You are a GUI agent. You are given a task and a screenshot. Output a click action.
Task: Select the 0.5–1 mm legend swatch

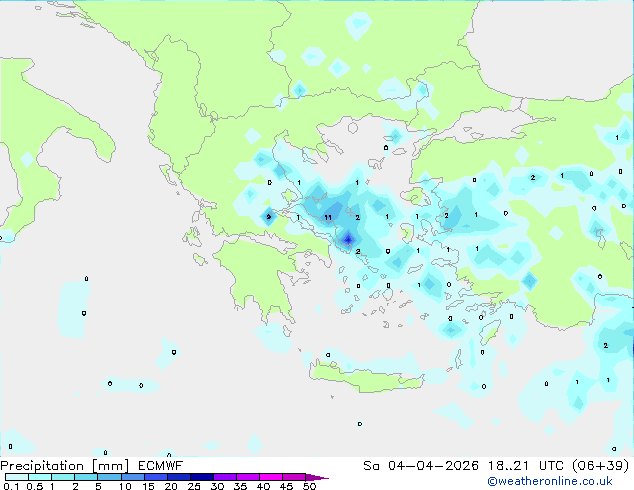pos(40,477)
